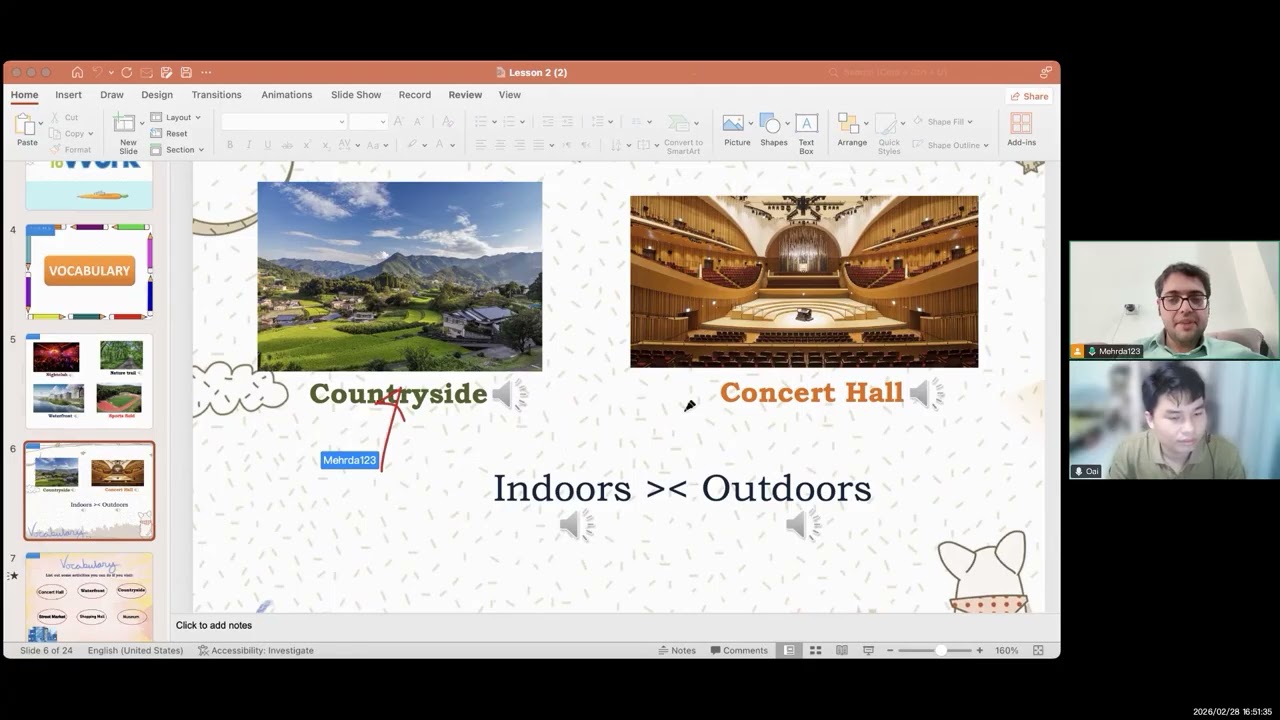
Task: Expand the Copy dropdown arrow
Action: point(90,133)
